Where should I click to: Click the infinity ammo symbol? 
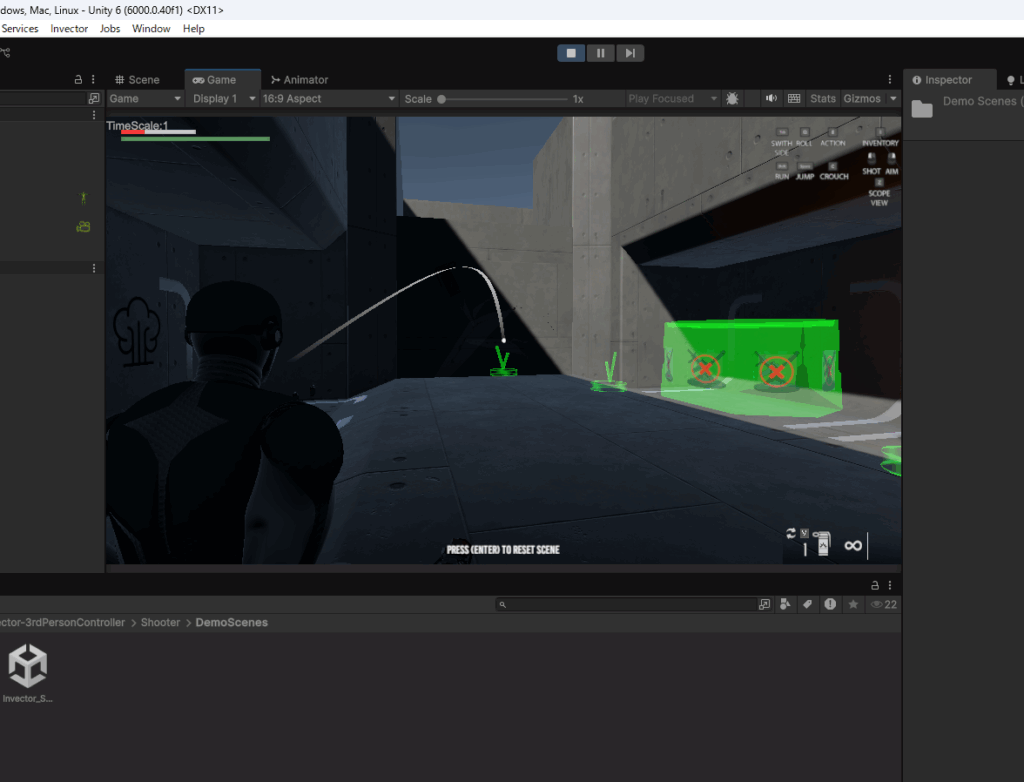(853, 546)
